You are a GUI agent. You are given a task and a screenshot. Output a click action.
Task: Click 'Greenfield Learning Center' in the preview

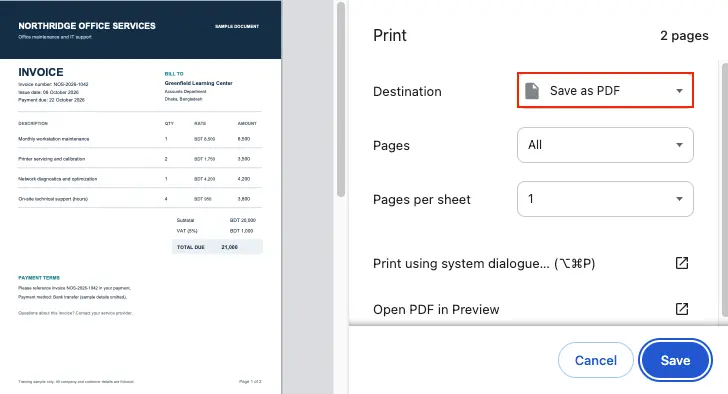[198, 83]
